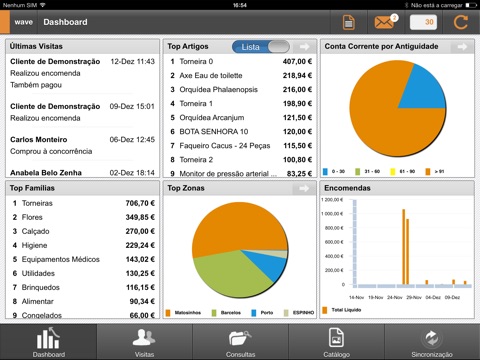
Task: Select the Porto legend swatch
Action: (x=254, y=313)
